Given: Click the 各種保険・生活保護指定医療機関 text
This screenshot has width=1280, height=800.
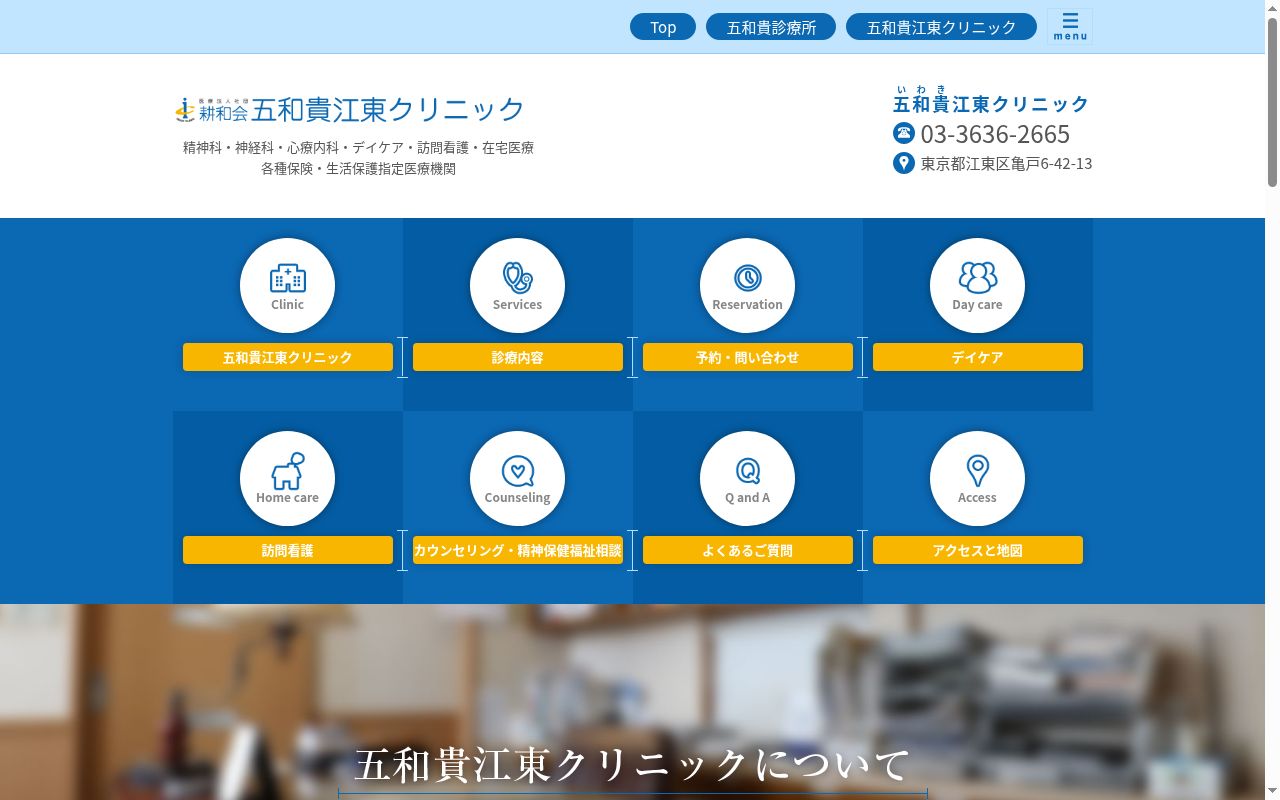Looking at the screenshot, I should pos(358,169).
